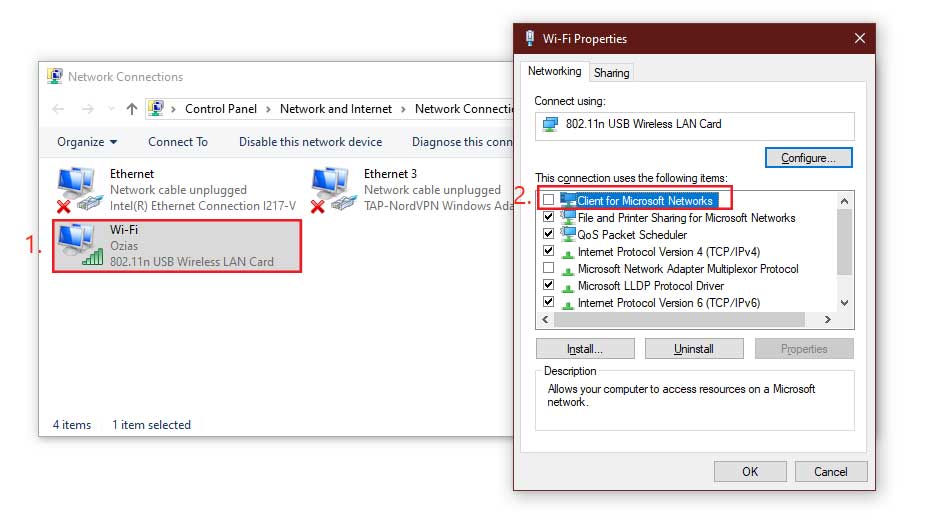Click the Uninstall button
Viewport: 936px width, 522px height.
pos(694,349)
